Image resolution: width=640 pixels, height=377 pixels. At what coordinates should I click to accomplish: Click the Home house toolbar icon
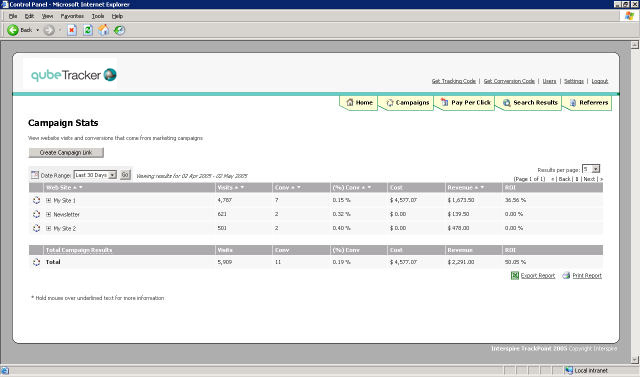103,30
